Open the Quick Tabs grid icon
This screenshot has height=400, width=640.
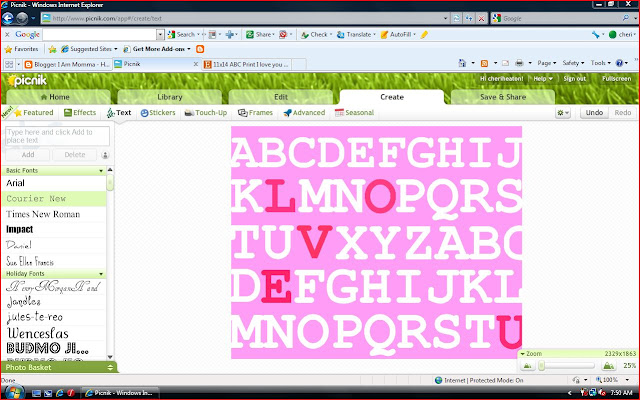(9, 64)
